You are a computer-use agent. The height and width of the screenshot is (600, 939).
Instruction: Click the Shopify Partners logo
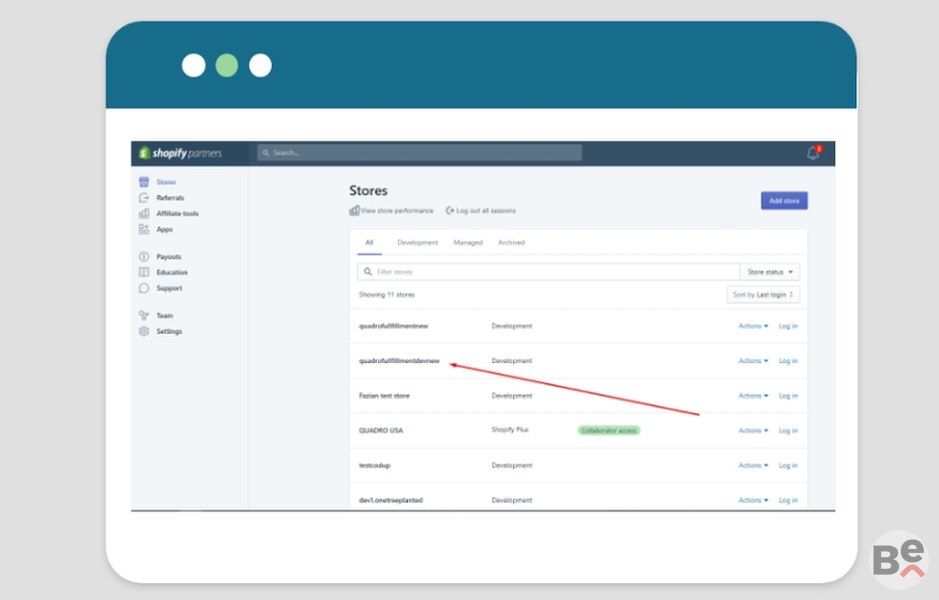(180, 153)
